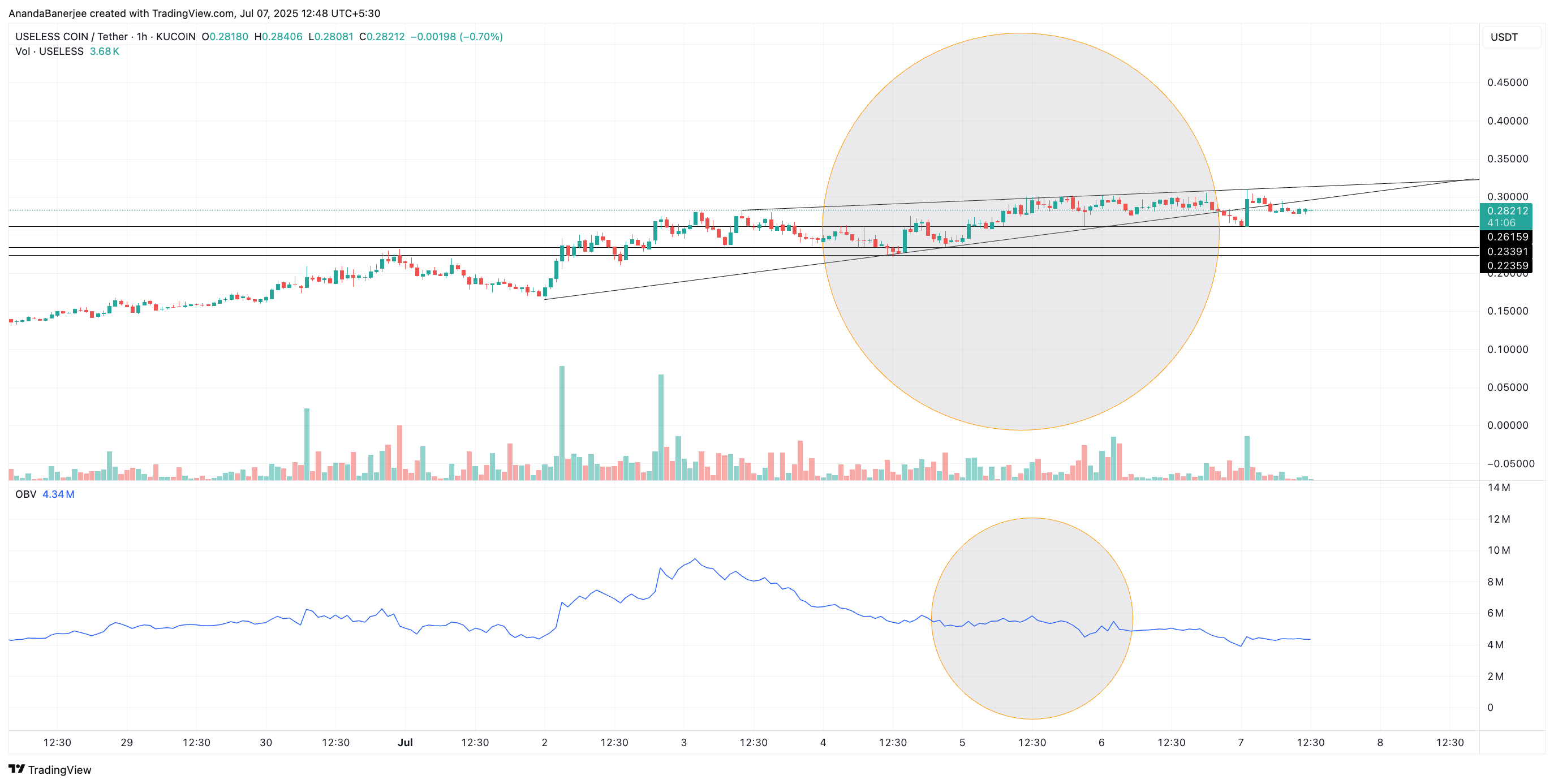Select the Vol · USELESS indicator legend
This screenshot has width=1554, height=784.
click(x=49, y=52)
